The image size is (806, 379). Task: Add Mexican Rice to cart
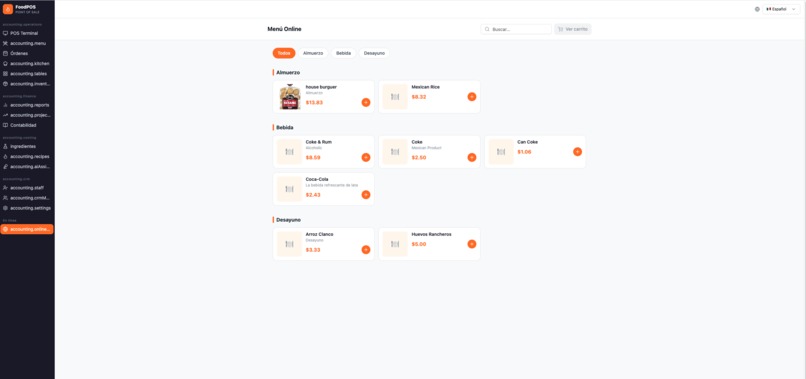point(472,97)
